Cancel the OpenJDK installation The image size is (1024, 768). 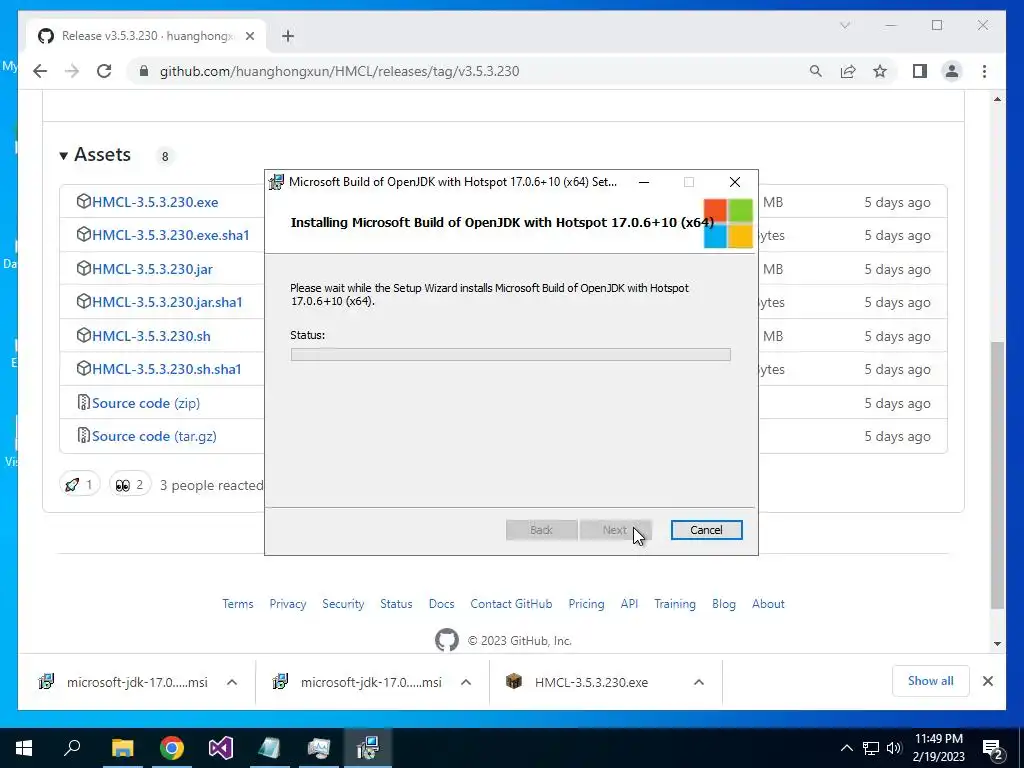[706, 530]
